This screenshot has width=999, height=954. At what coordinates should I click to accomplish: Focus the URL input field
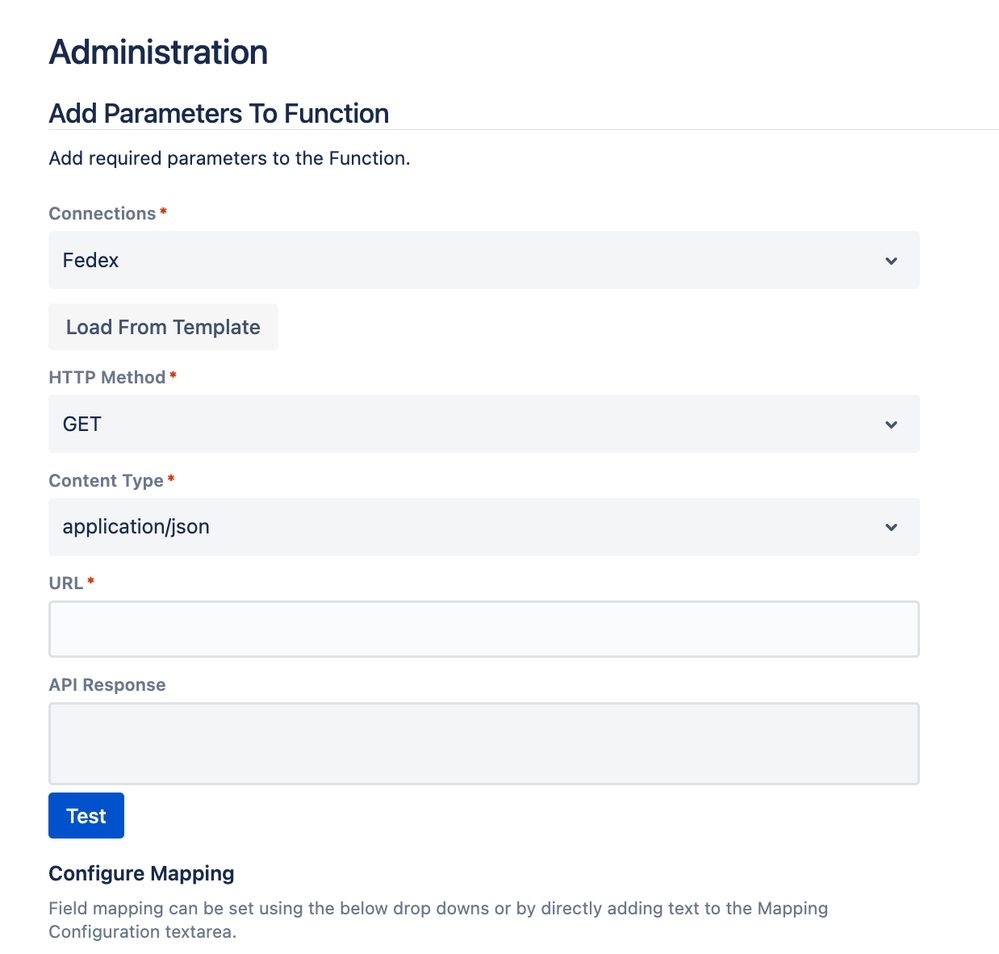pyautogui.click(x=484, y=629)
